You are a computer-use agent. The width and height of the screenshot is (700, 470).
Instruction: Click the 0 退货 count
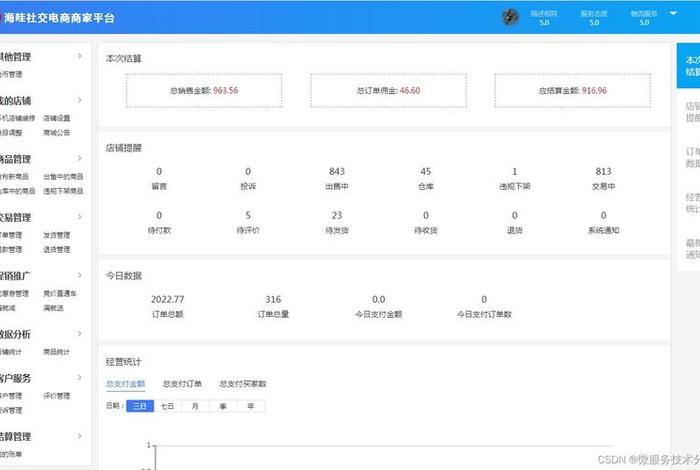click(515, 216)
